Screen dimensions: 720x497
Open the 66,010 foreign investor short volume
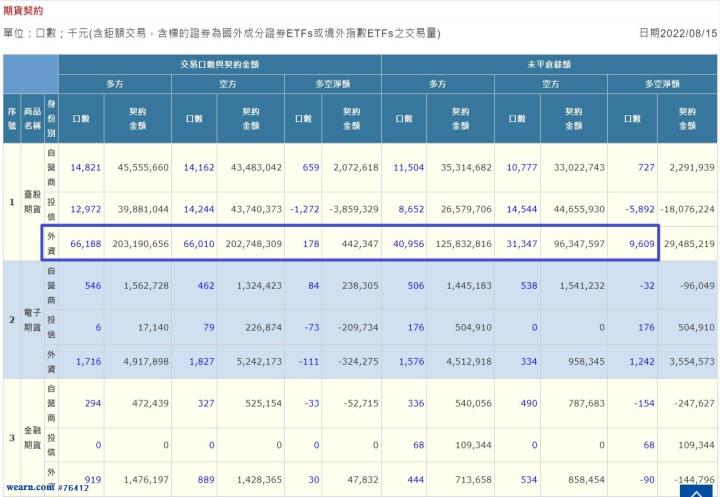point(199,242)
